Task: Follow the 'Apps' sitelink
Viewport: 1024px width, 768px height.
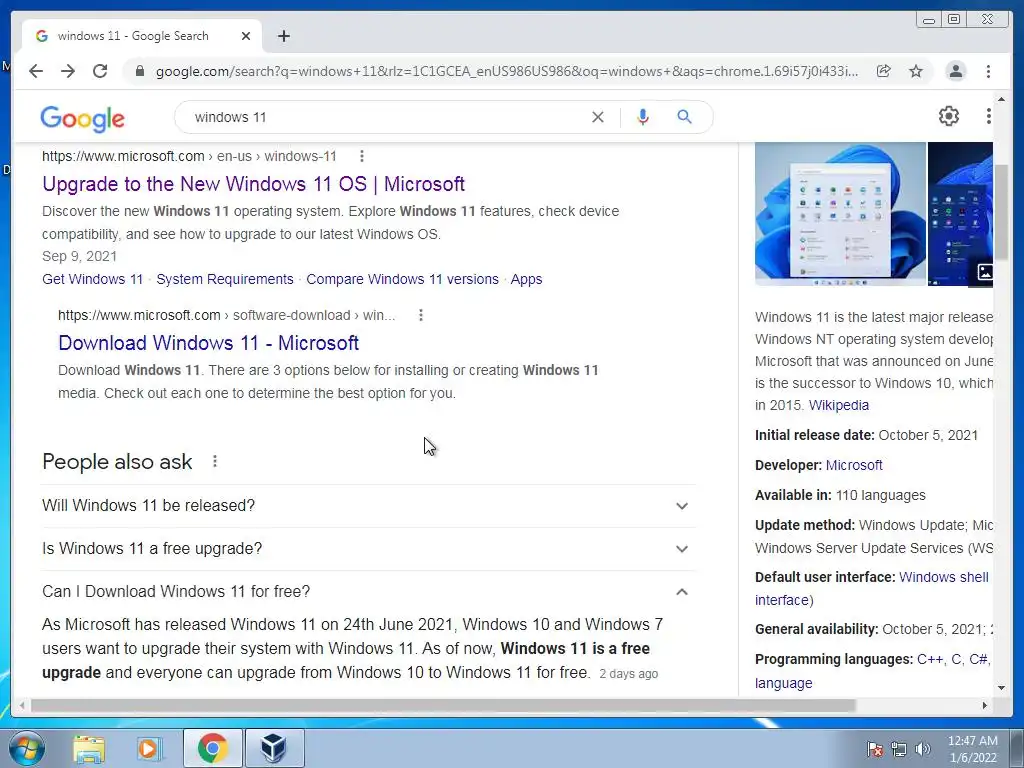Action: [526, 280]
